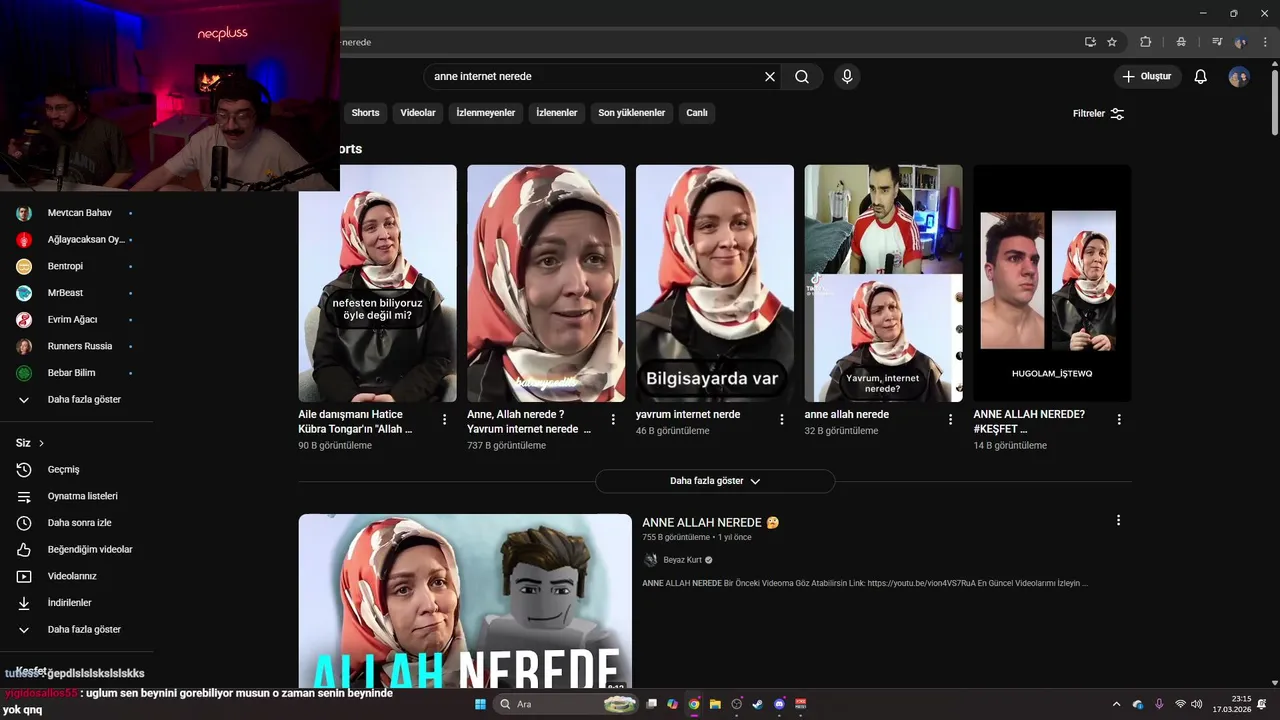
Task: Play 'nefesten biliyoruz' short thumbnail
Action: 378,283
